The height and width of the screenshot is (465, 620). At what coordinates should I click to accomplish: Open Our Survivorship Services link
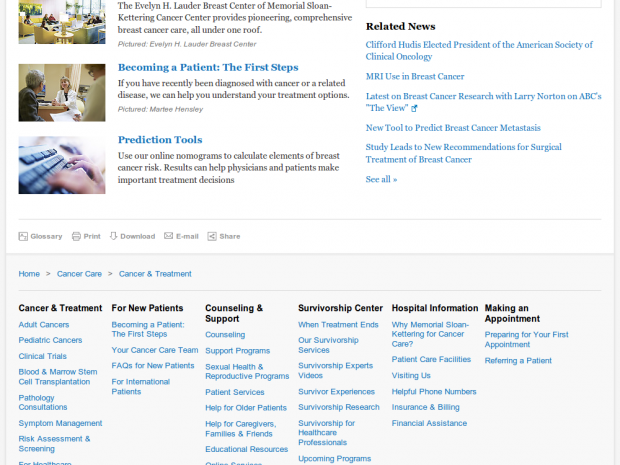(328, 345)
